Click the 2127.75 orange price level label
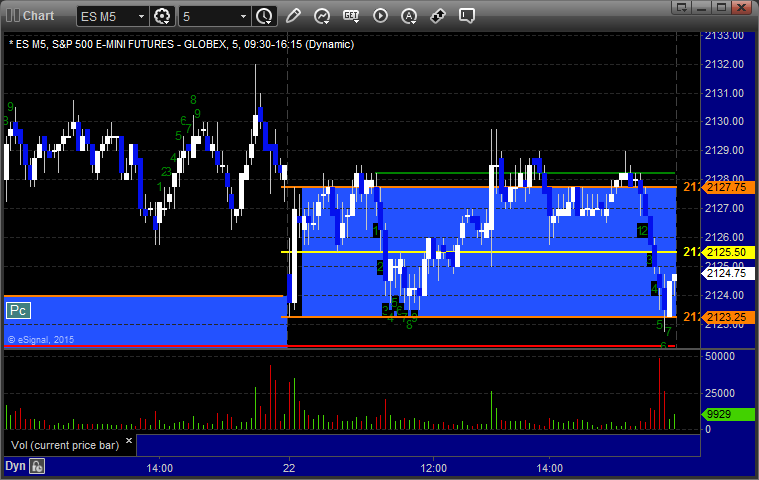Viewport: 759px width, 480px height. coord(715,187)
